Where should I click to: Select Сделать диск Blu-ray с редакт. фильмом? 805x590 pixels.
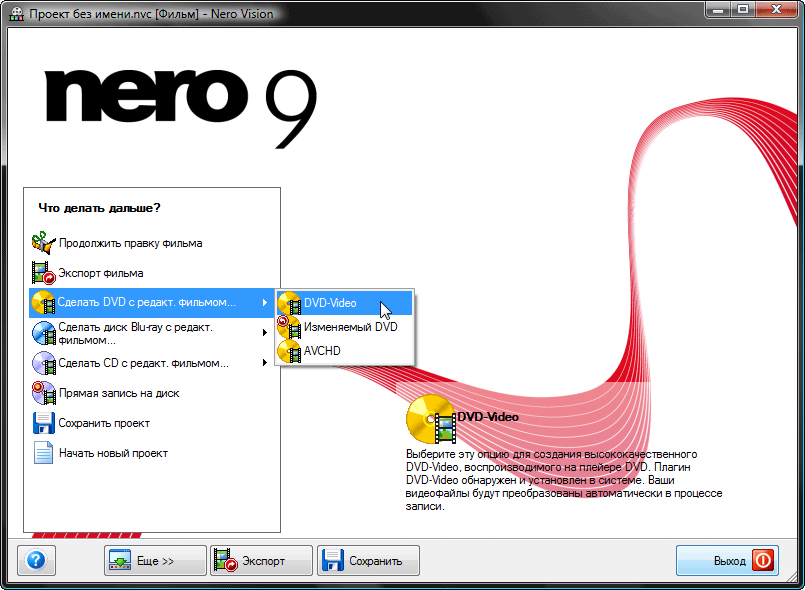click(152, 333)
